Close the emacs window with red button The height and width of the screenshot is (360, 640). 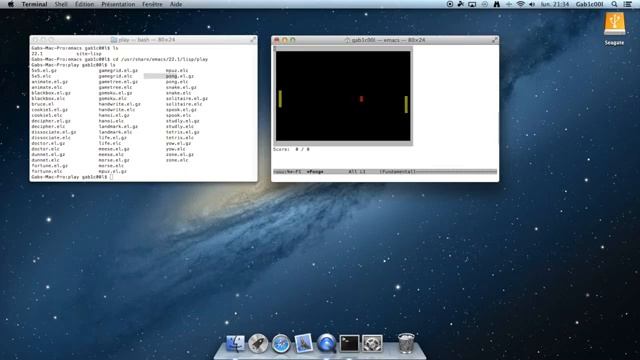[x=277, y=40]
